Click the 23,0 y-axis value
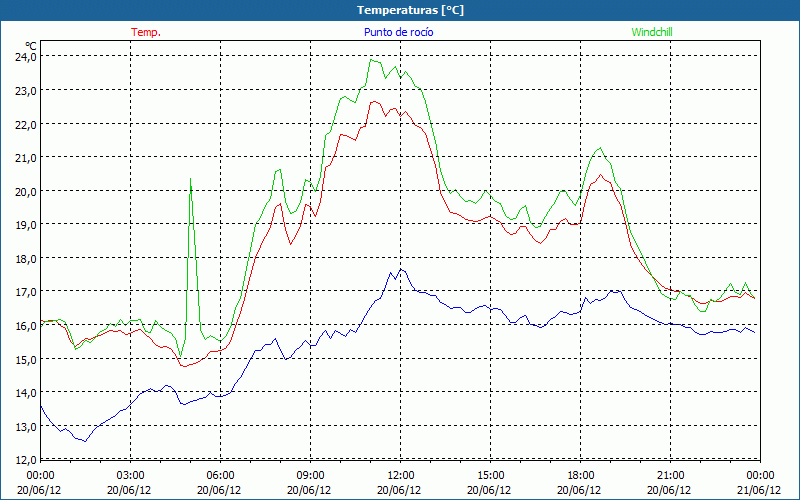This screenshot has height=500, width=800. click(26, 90)
